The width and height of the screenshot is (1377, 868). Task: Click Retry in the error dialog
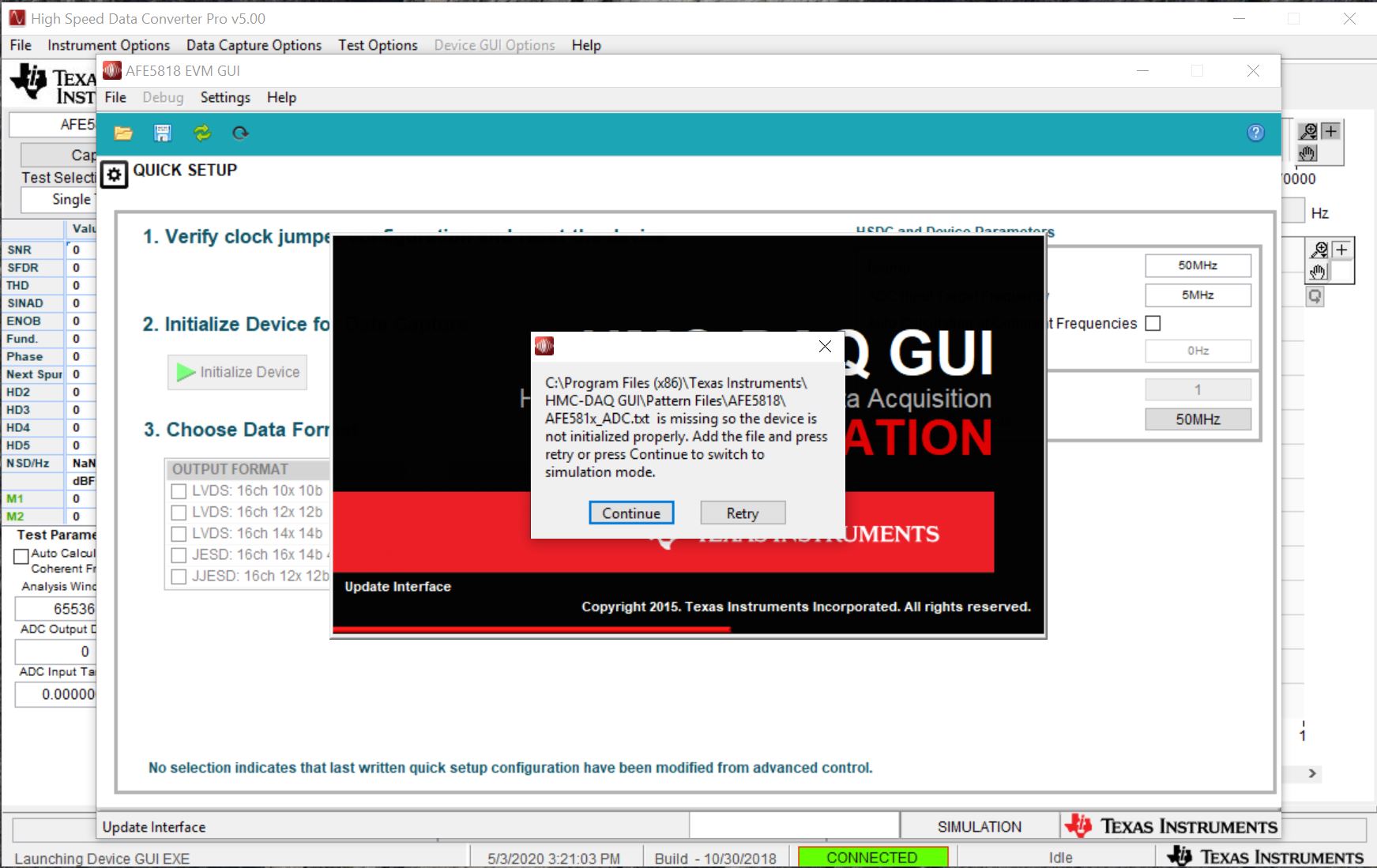click(x=743, y=513)
